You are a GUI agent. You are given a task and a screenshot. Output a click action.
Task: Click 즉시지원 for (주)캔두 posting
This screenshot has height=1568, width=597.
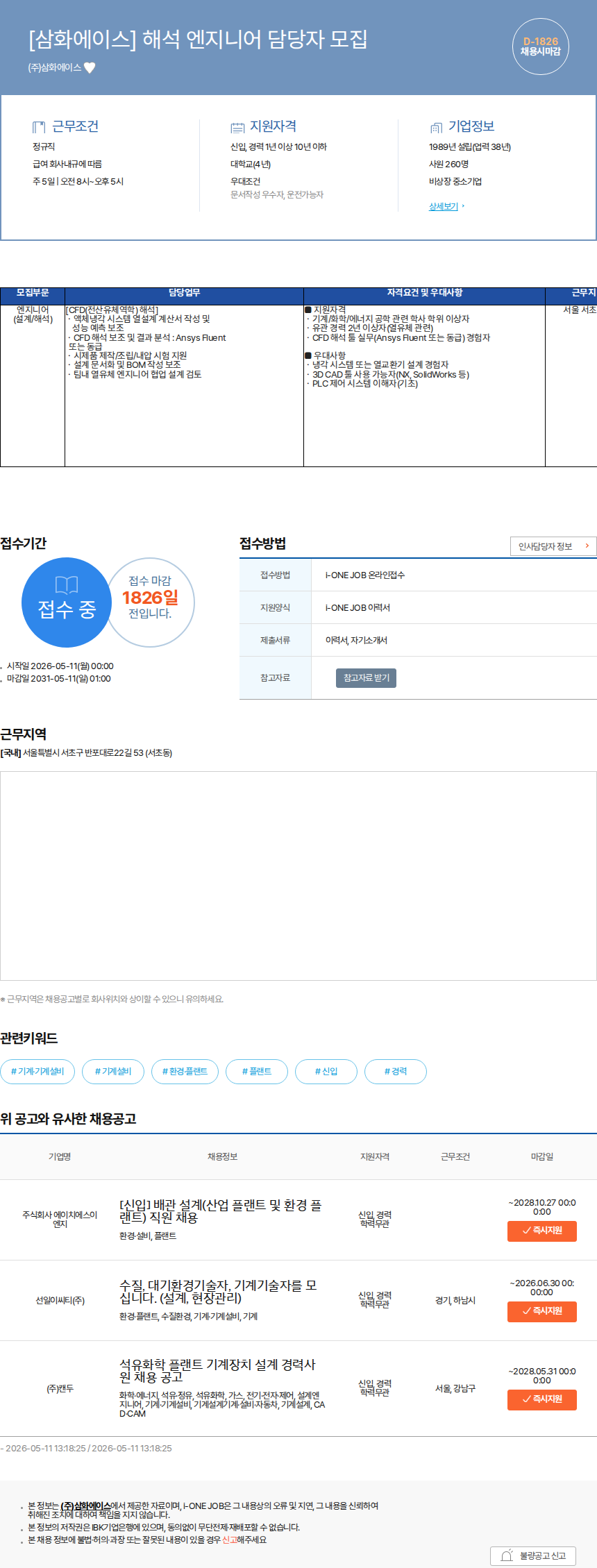pos(542,1399)
